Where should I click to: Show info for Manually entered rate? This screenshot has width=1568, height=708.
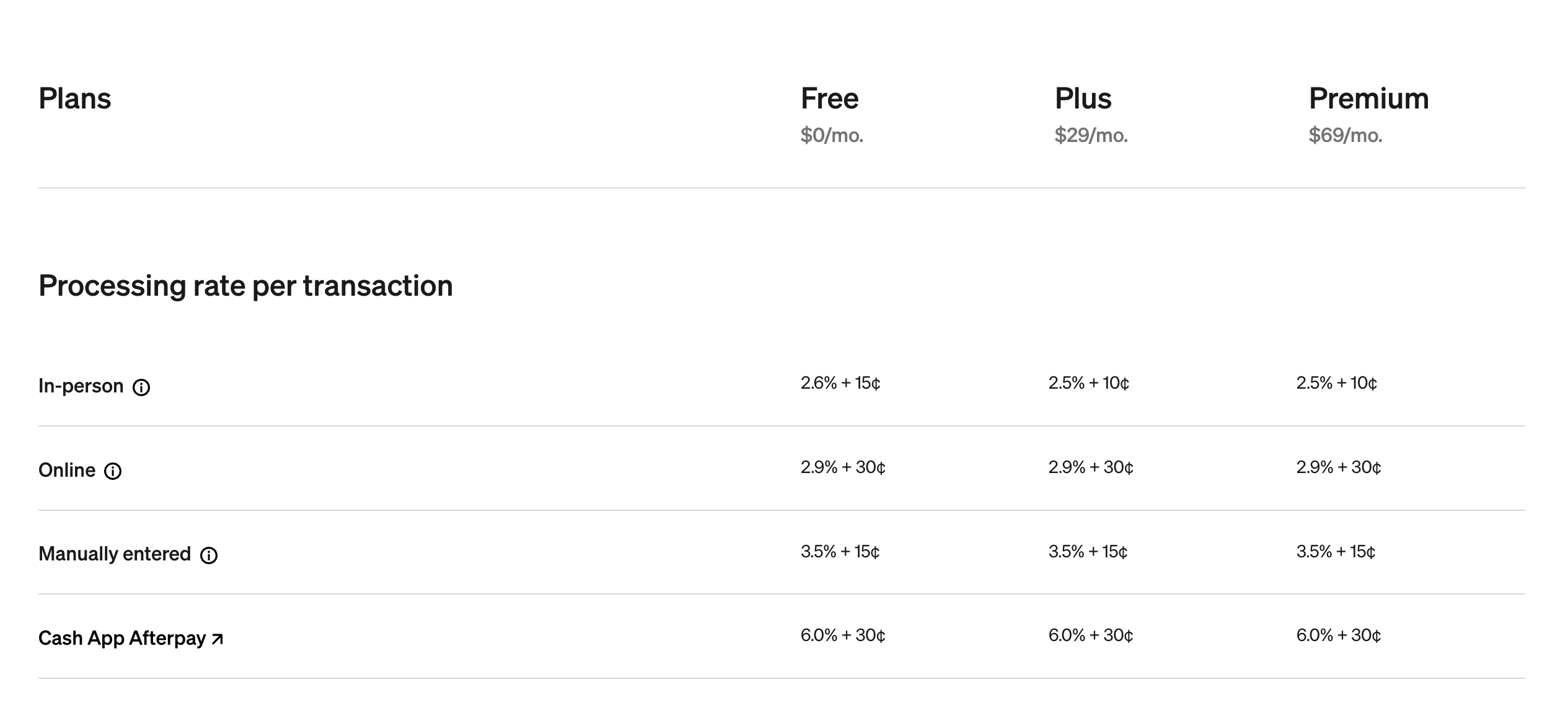tap(209, 555)
